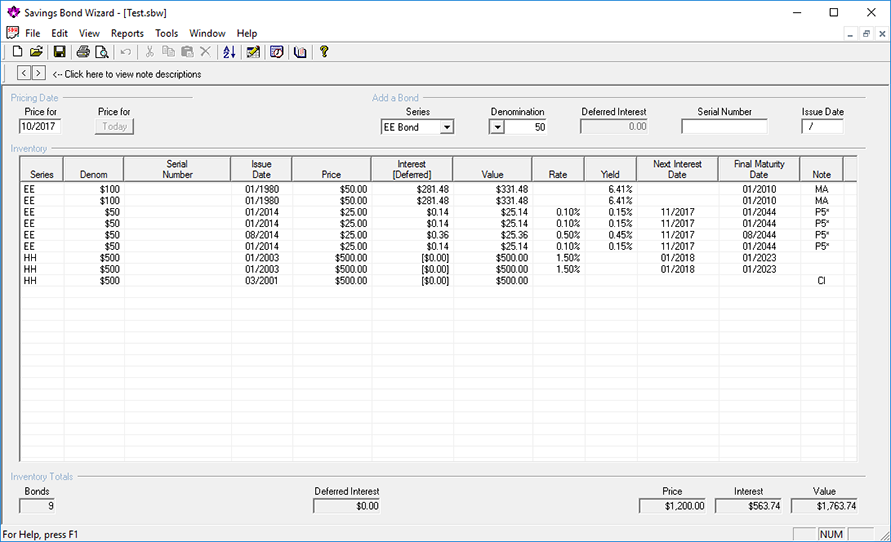Click the copy icon in toolbar
This screenshot has height=542, width=891.
(168, 52)
